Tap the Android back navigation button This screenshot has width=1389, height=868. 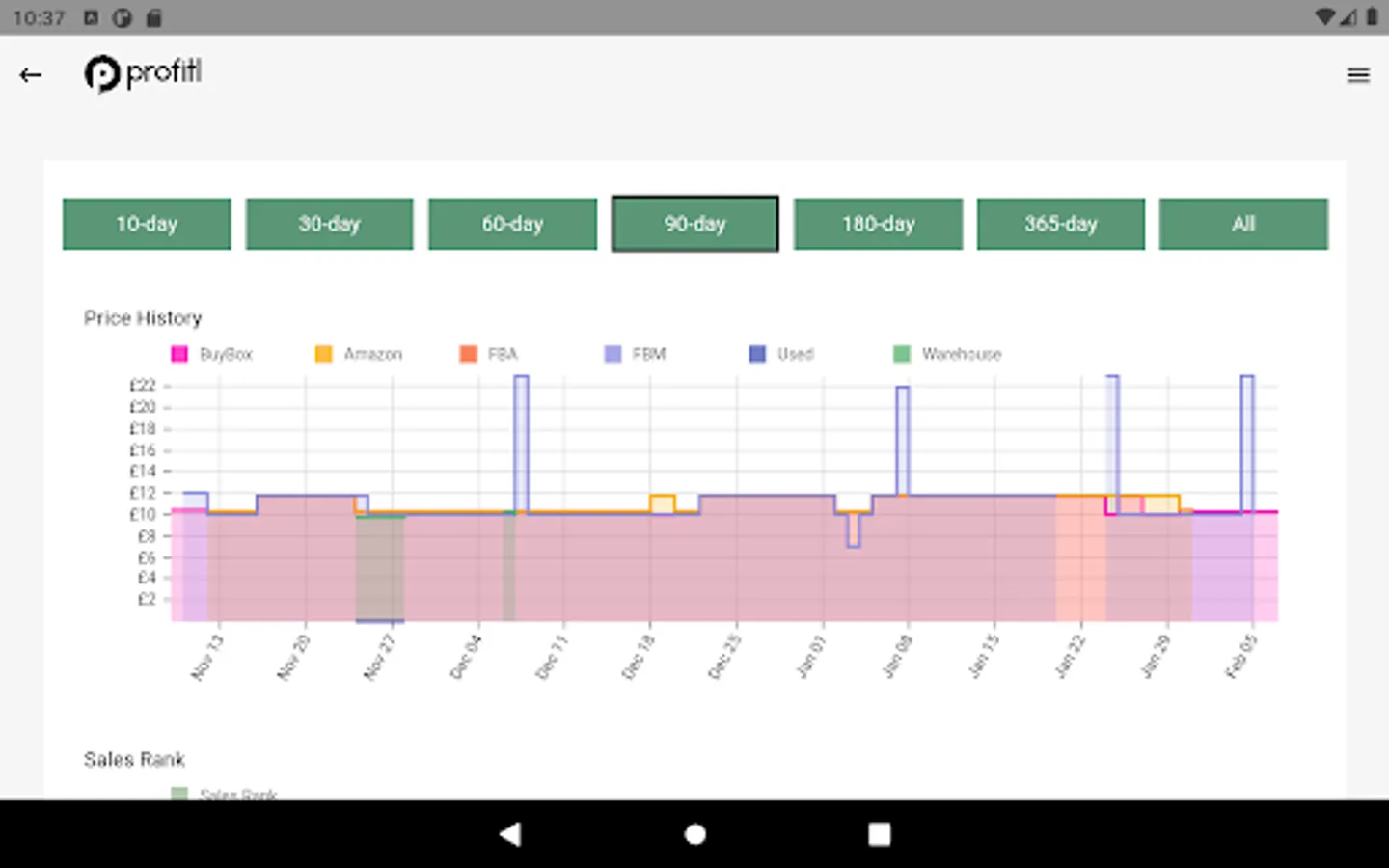pos(510,834)
